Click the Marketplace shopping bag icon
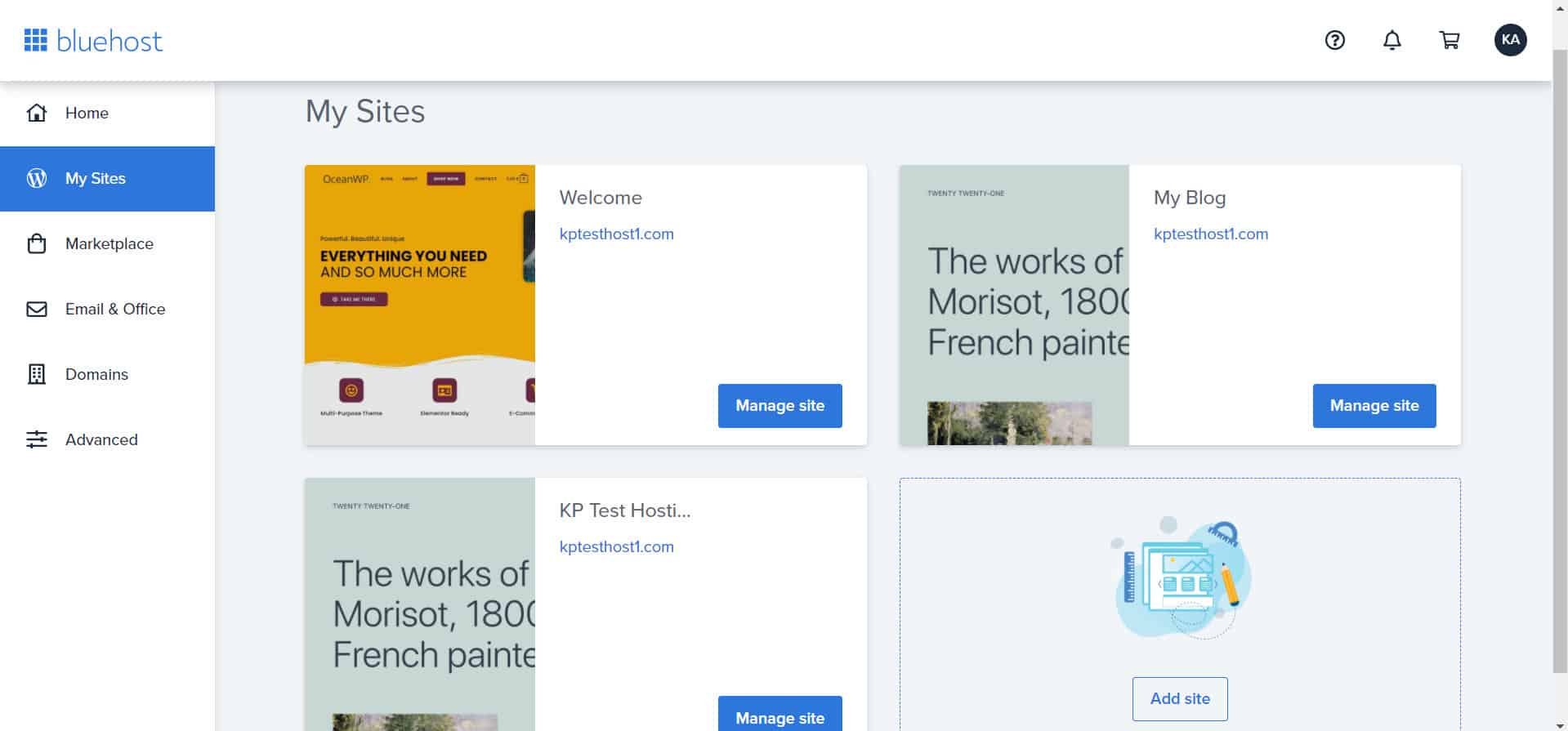The image size is (1568, 731). tap(37, 243)
